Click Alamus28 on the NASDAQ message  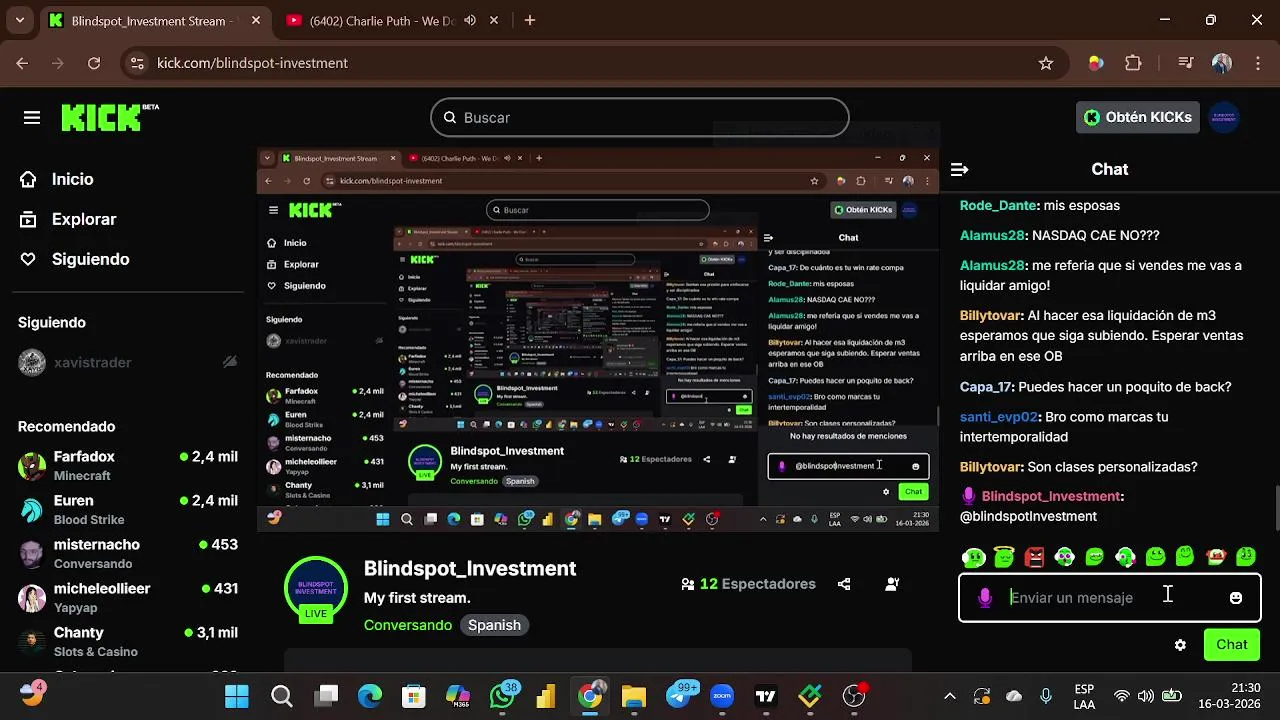pos(992,235)
